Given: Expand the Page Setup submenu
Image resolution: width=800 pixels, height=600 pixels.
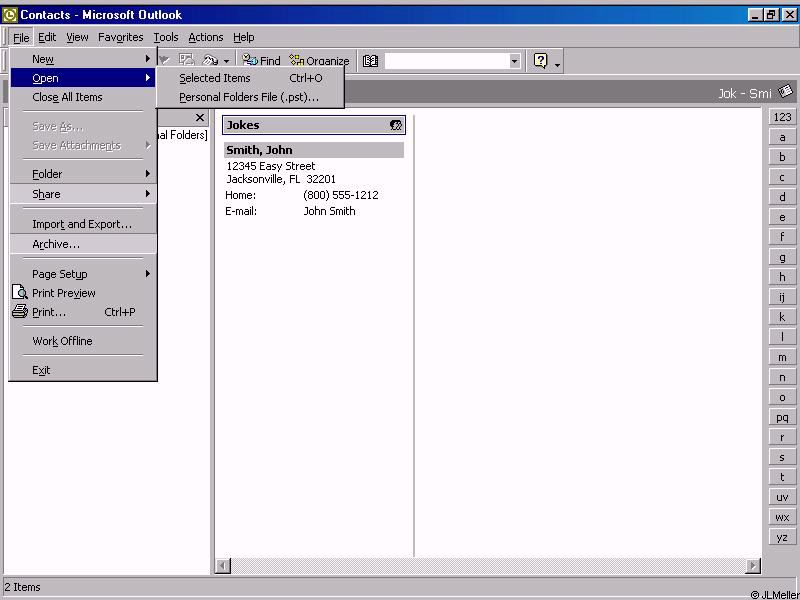Looking at the screenshot, I should tap(83, 274).
